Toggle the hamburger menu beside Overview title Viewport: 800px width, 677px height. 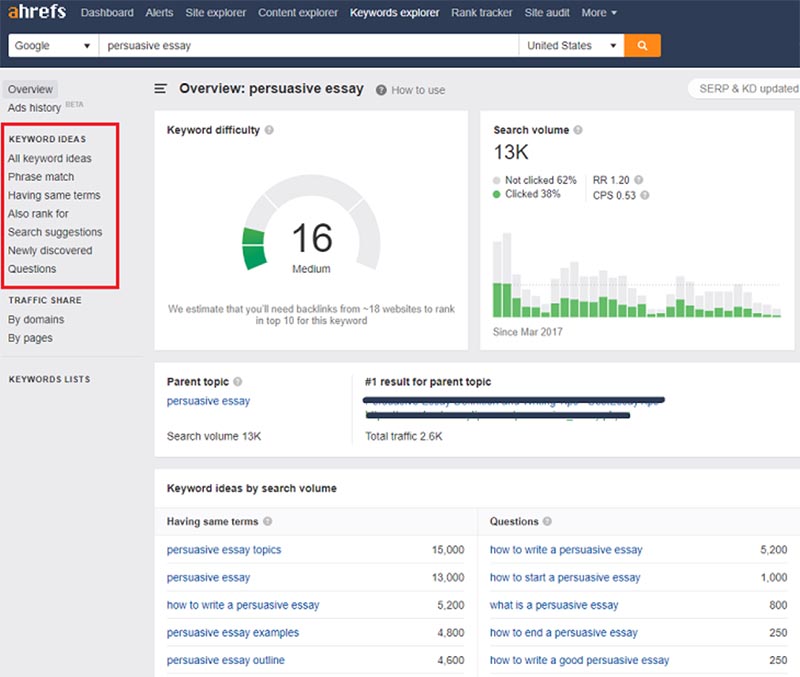point(161,89)
